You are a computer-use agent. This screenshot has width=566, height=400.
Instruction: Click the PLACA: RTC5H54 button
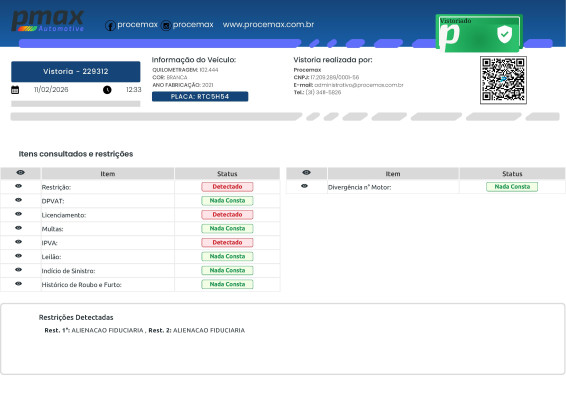(x=200, y=96)
